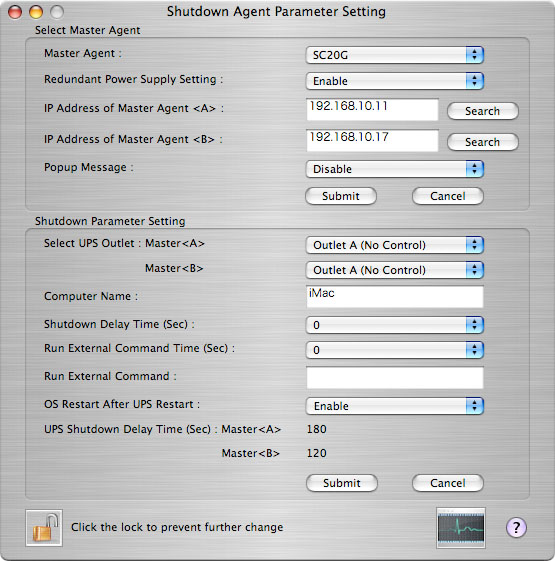Cancel the Select Master Agent changes
Screen dimensions: 555x561
448,196
